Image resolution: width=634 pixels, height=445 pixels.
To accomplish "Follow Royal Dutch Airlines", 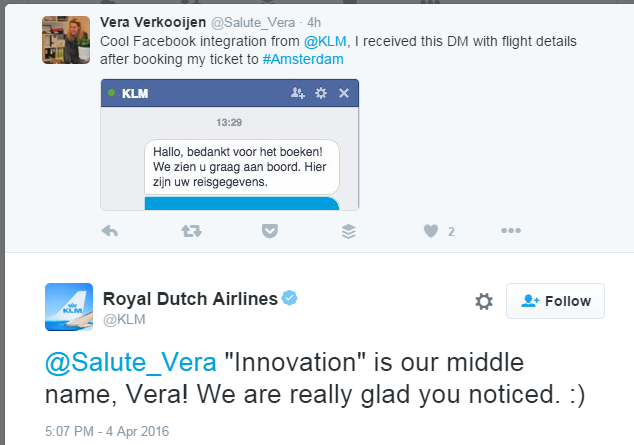I will 555,301.
